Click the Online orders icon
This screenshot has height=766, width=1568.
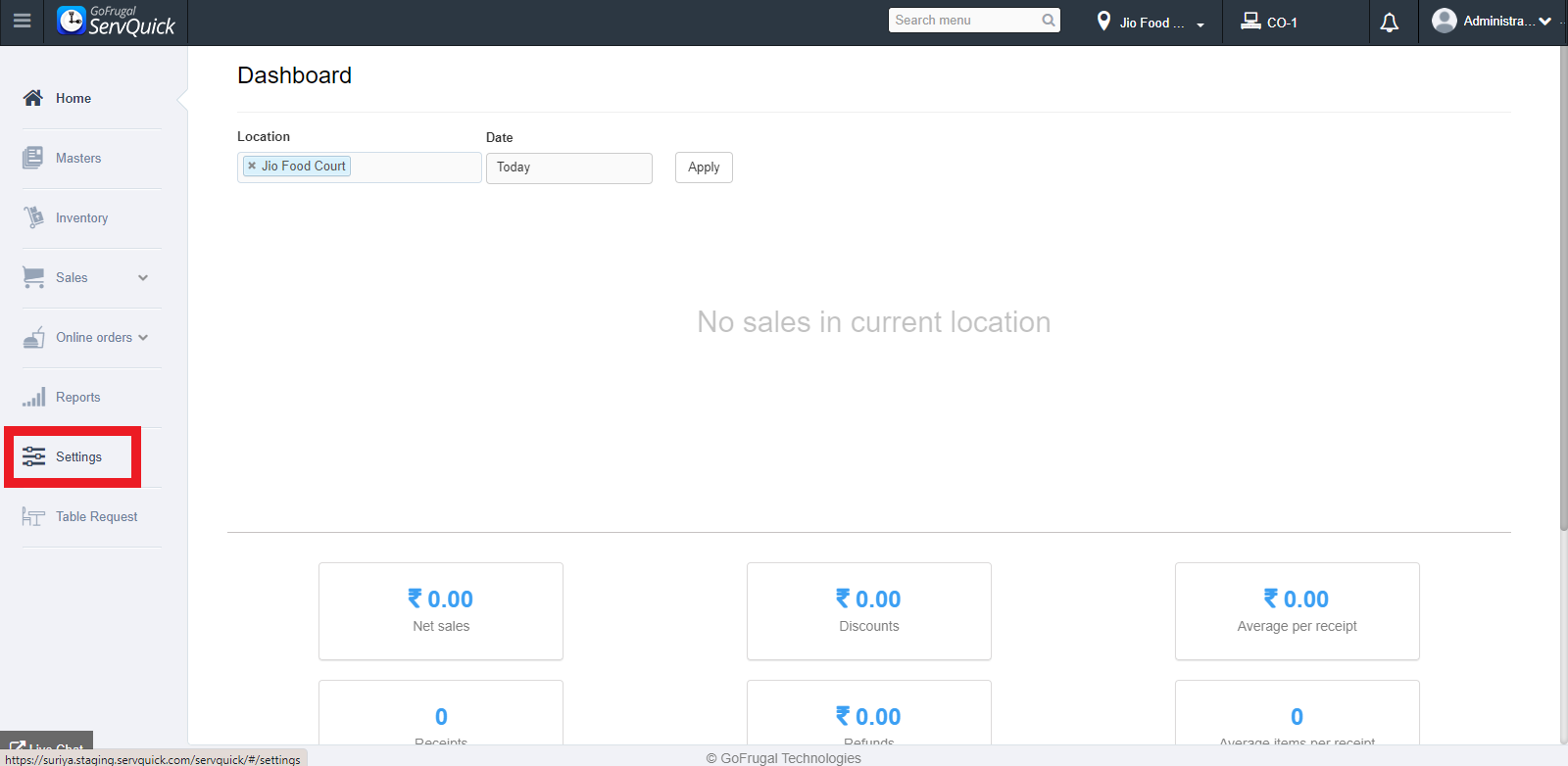pos(33,337)
